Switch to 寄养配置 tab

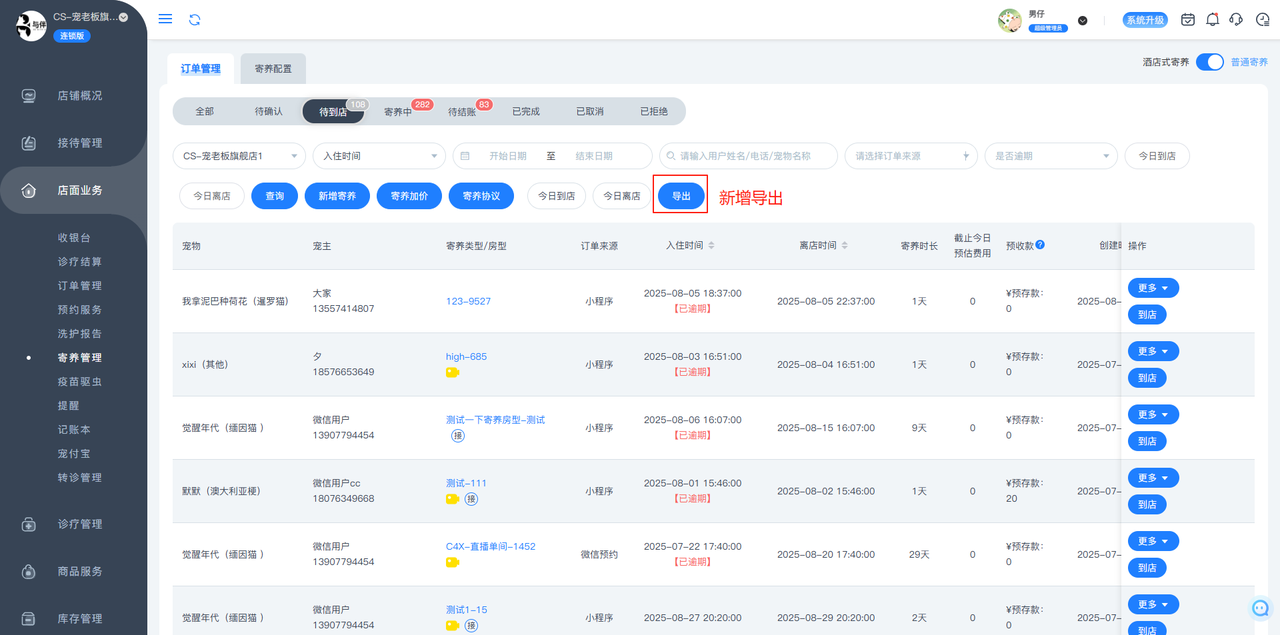click(x=273, y=69)
